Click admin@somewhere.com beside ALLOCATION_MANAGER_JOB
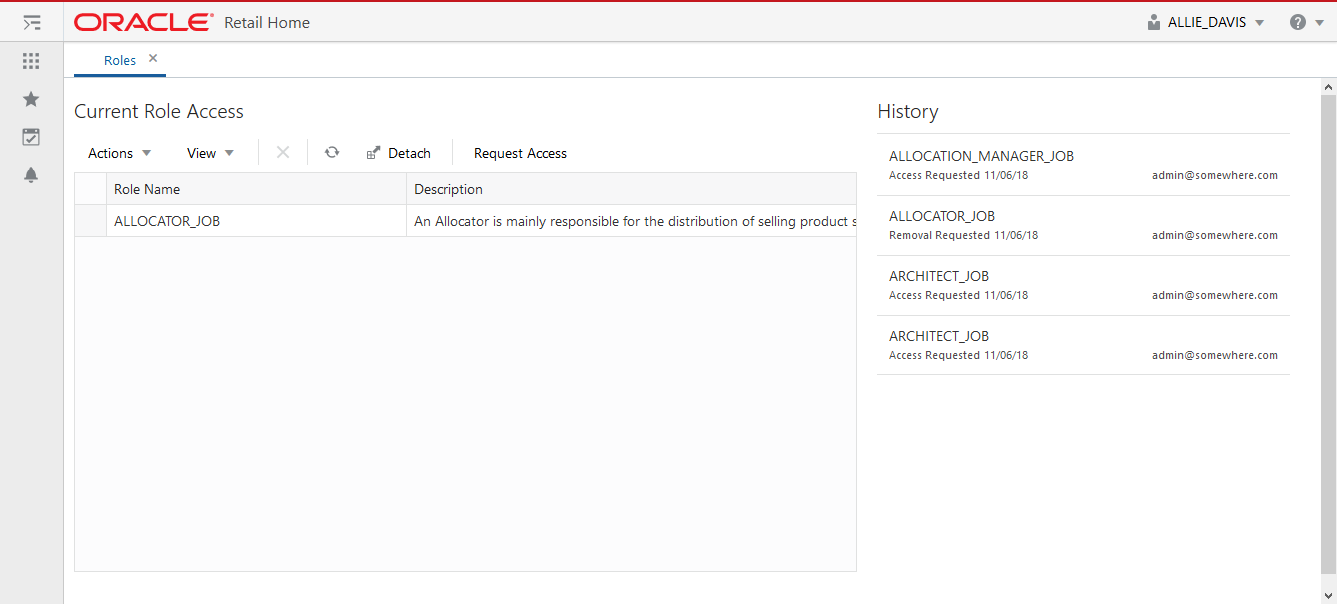 point(1215,175)
